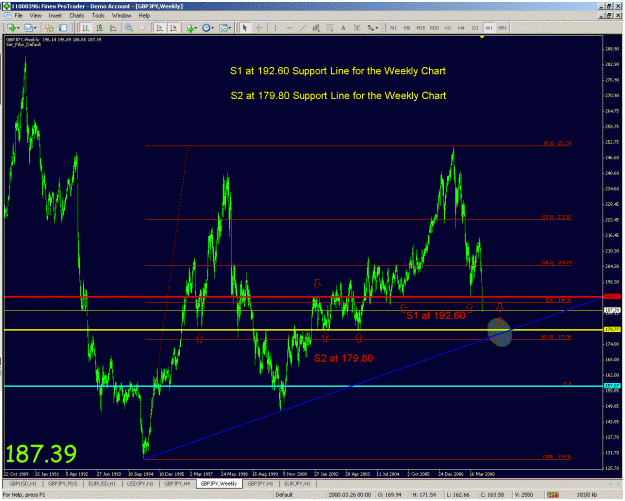Zoom in on the chart
This screenshot has height=501, width=625.
(x=129, y=28)
